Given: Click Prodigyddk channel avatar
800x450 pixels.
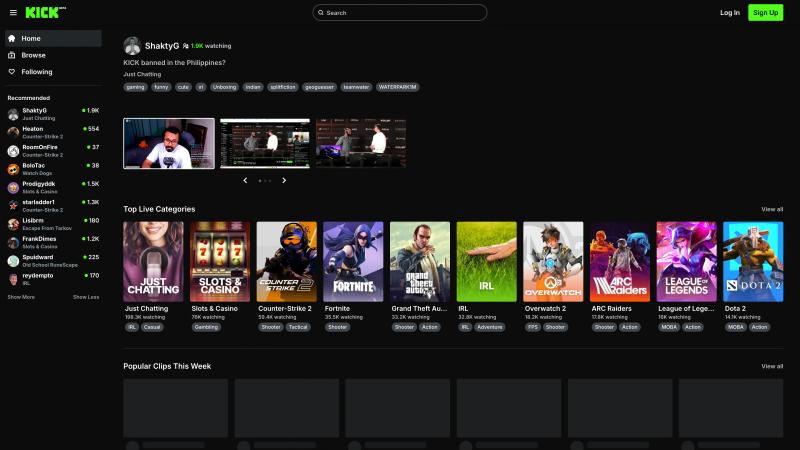Looking at the screenshot, I should coord(13,188).
